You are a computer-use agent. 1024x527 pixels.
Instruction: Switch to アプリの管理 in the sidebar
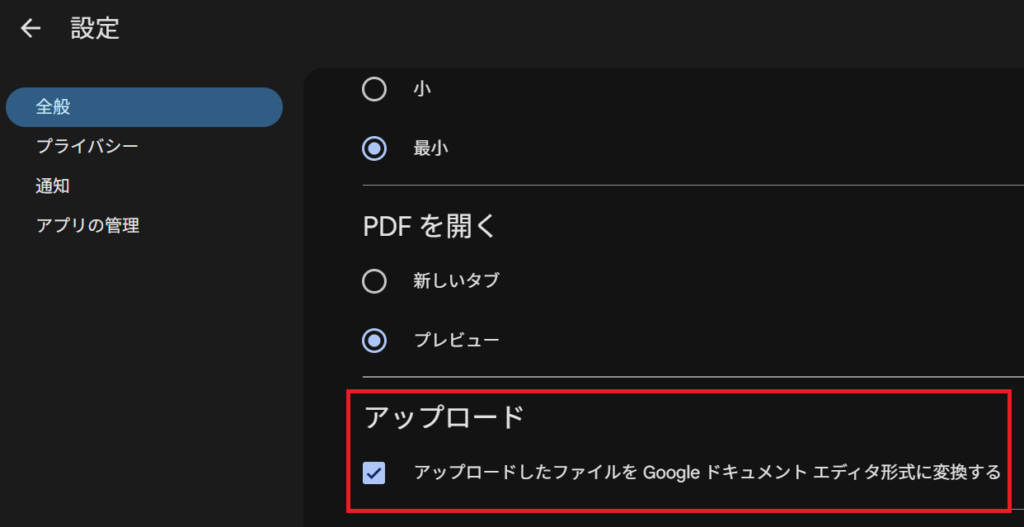coord(87,226)
